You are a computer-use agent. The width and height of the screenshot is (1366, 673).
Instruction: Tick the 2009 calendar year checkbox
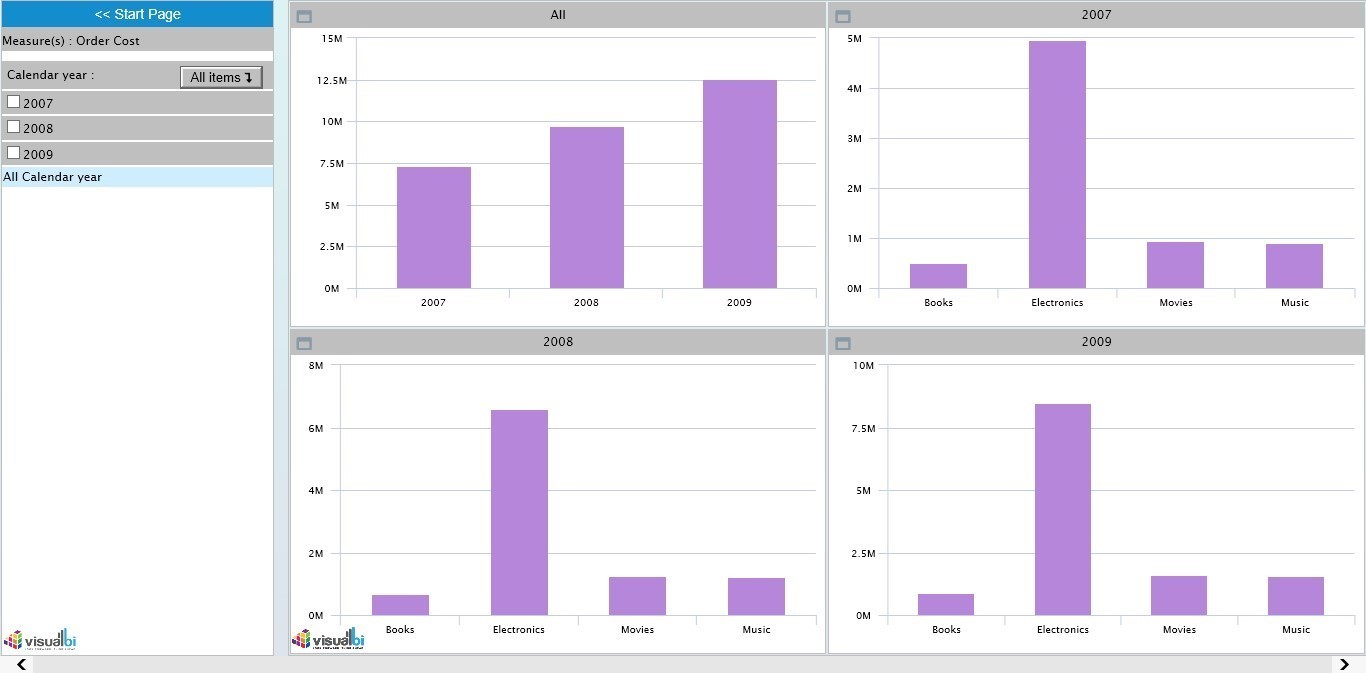[x=14, y=153]
